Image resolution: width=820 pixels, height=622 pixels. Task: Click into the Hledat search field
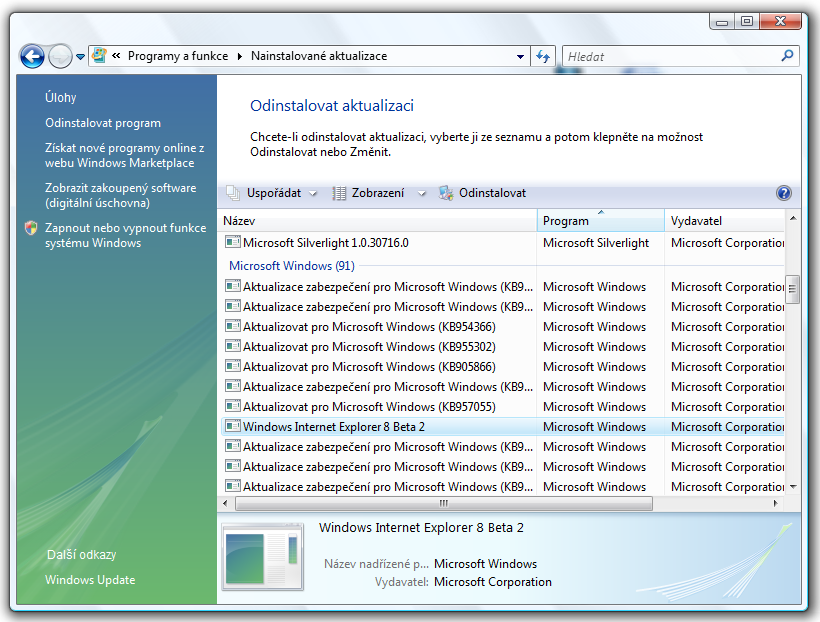coord(671,56)
